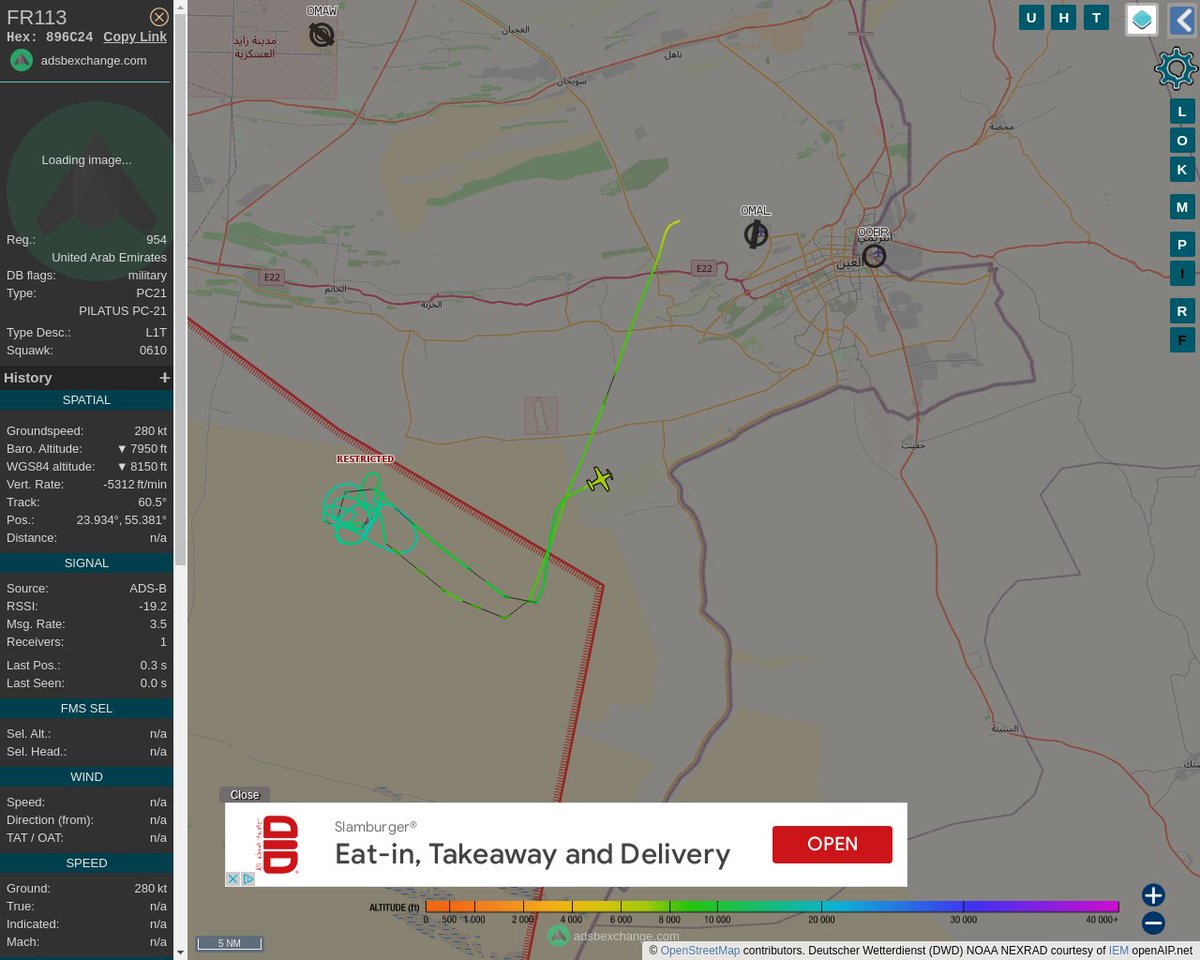The width and height of the screenshot is (1200, 960).
Task: Click the airport ring marker over Al Ain city
Action: coord(874,256)
